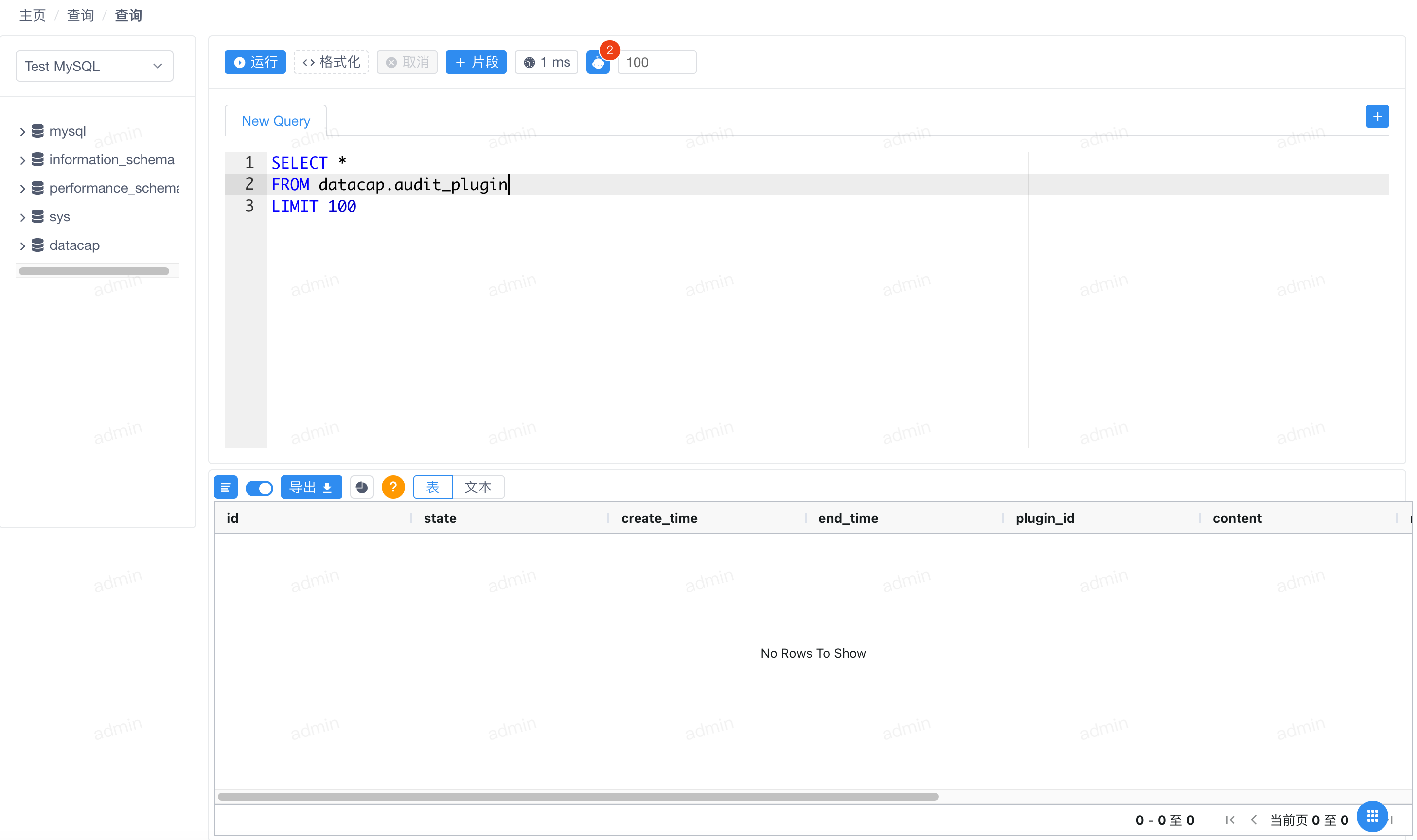Image resolution: width=1417 pixels, height=840 pixels.
Task: Add a new query tab with plus button
Action: [x=1377, y=117]
